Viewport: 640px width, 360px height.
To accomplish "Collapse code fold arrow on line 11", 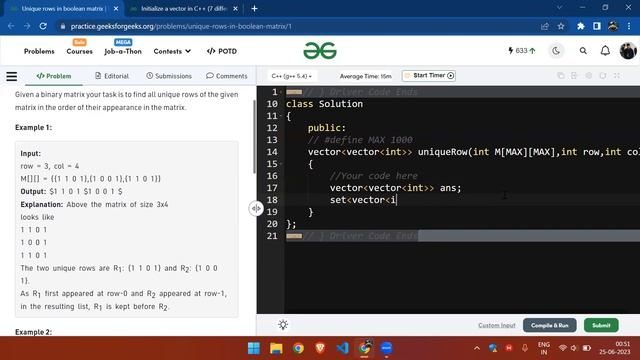I will click(x=281, y=116).
